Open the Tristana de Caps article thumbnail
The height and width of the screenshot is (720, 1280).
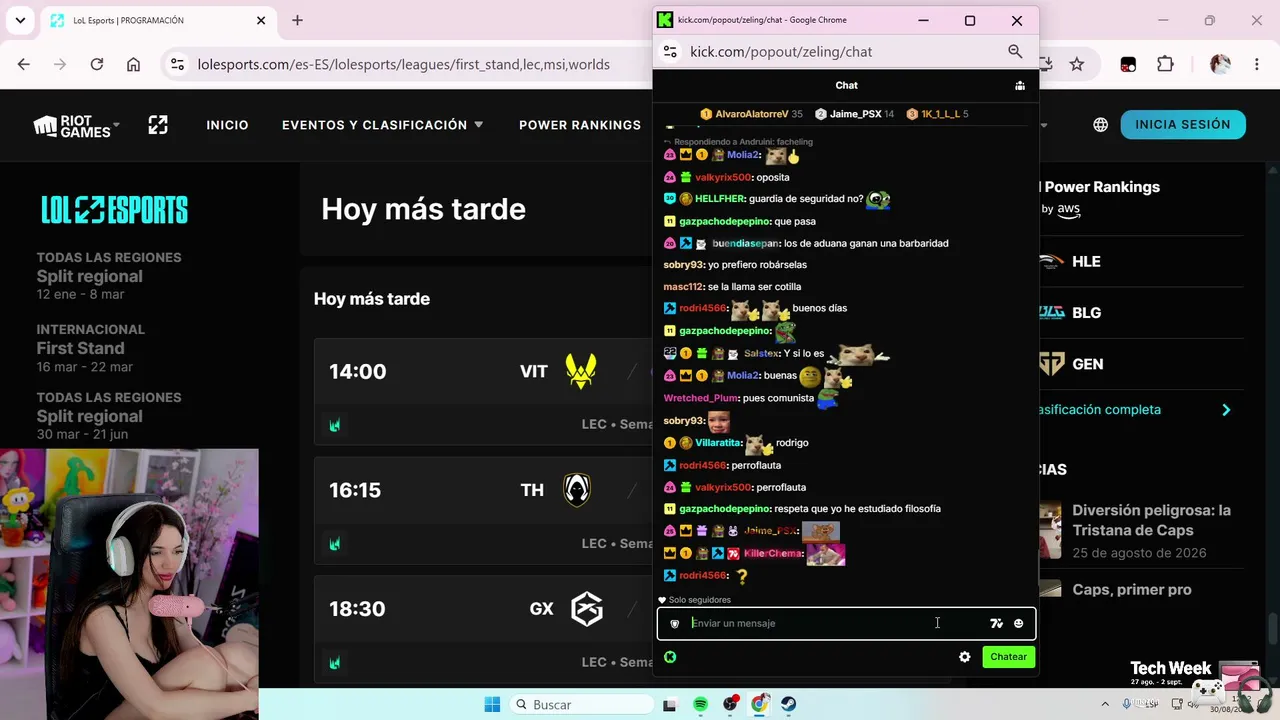(x=1050, y=530)
